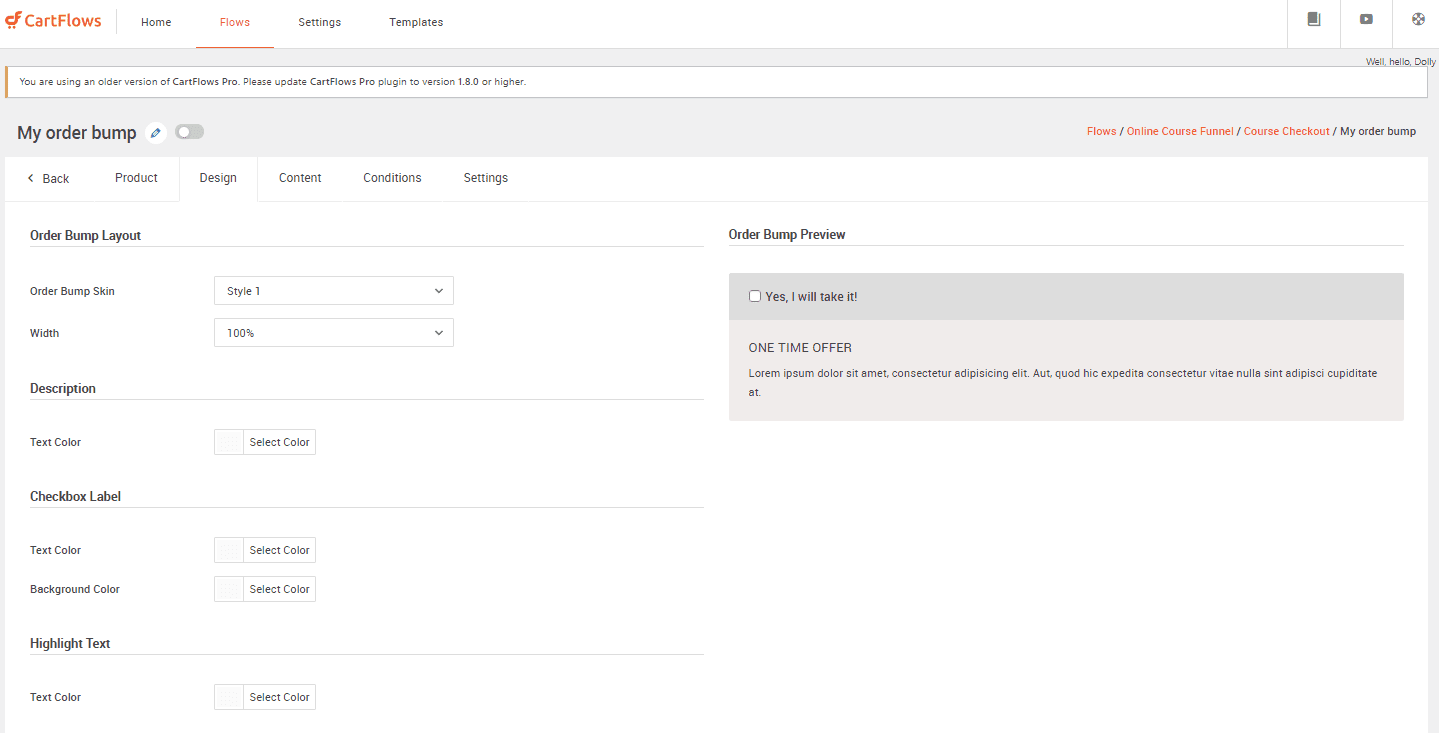Image resolution: width=1439 pixels, height=733 pixels.
Task: Open the video tutorials icon
Action: 1366,19
